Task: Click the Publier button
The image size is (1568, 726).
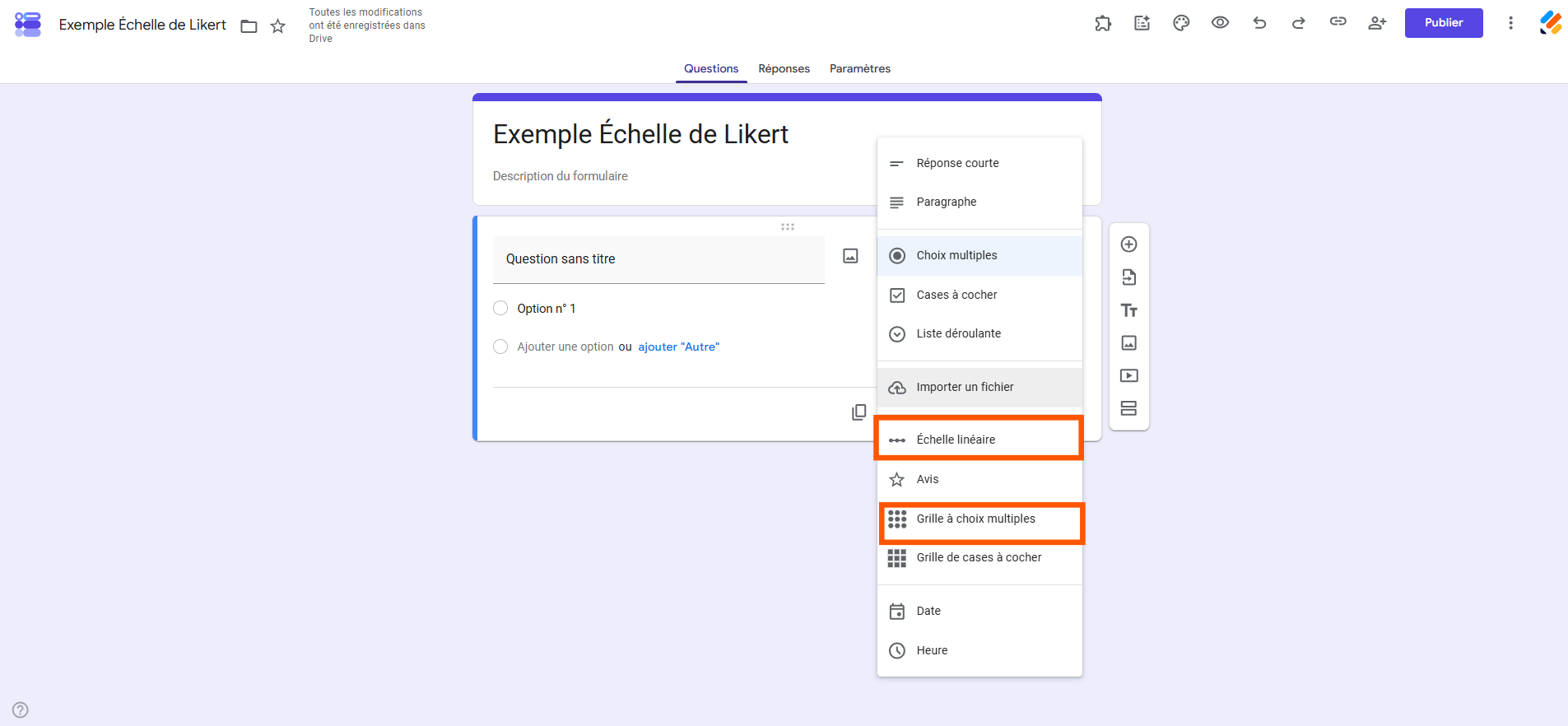Action: point(1444,23)
